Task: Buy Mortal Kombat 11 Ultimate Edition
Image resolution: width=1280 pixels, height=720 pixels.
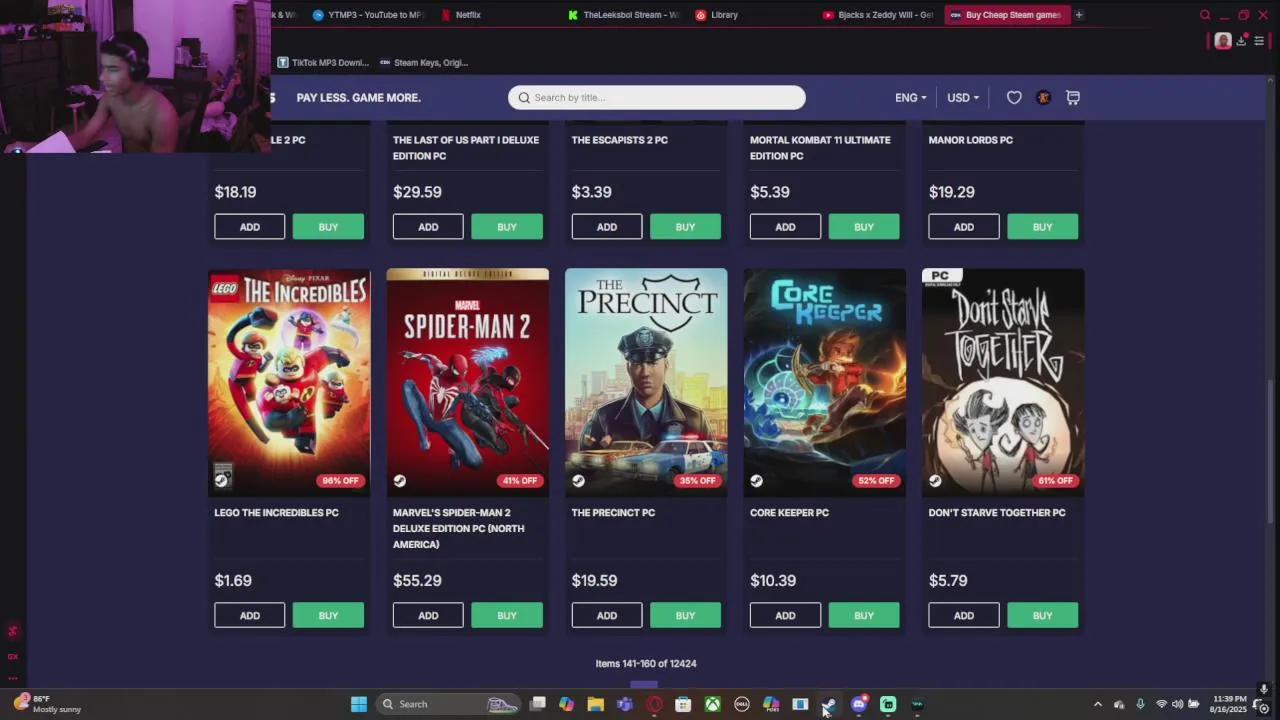Action: pyautogui.click(x=864, y=227)
